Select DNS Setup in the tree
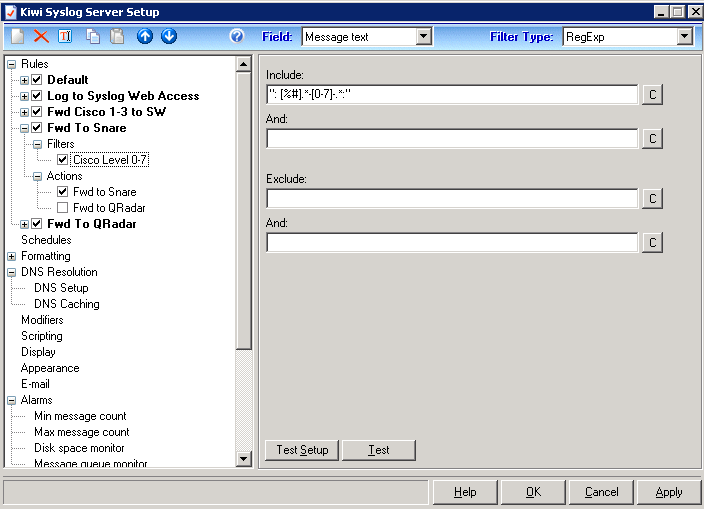Viewport: 704px width, 509px height. click(61, 288)
